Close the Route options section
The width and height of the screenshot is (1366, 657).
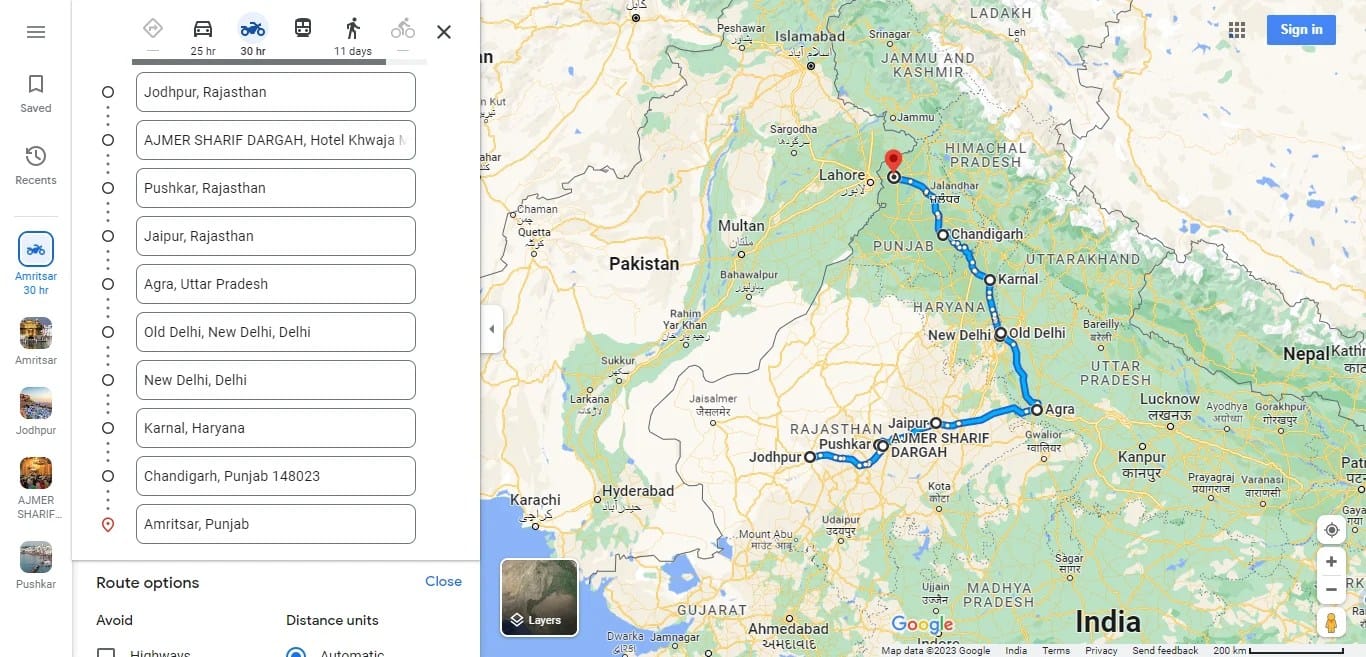click(x=443, y=581)
